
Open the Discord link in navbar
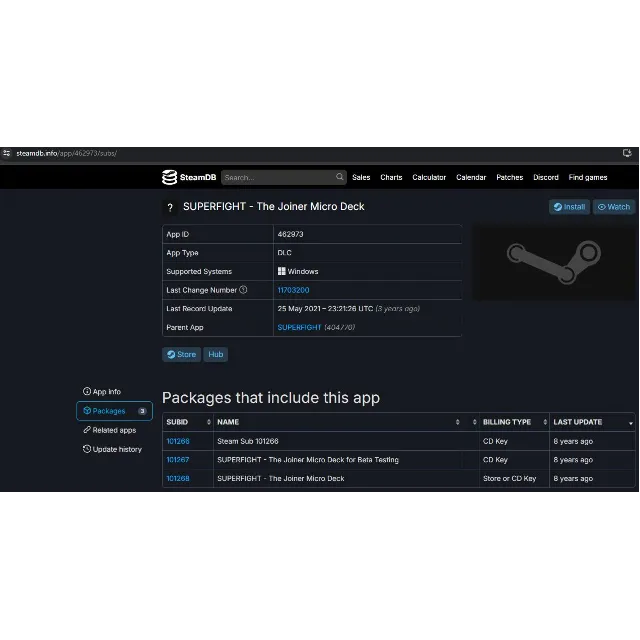[546, 178]
